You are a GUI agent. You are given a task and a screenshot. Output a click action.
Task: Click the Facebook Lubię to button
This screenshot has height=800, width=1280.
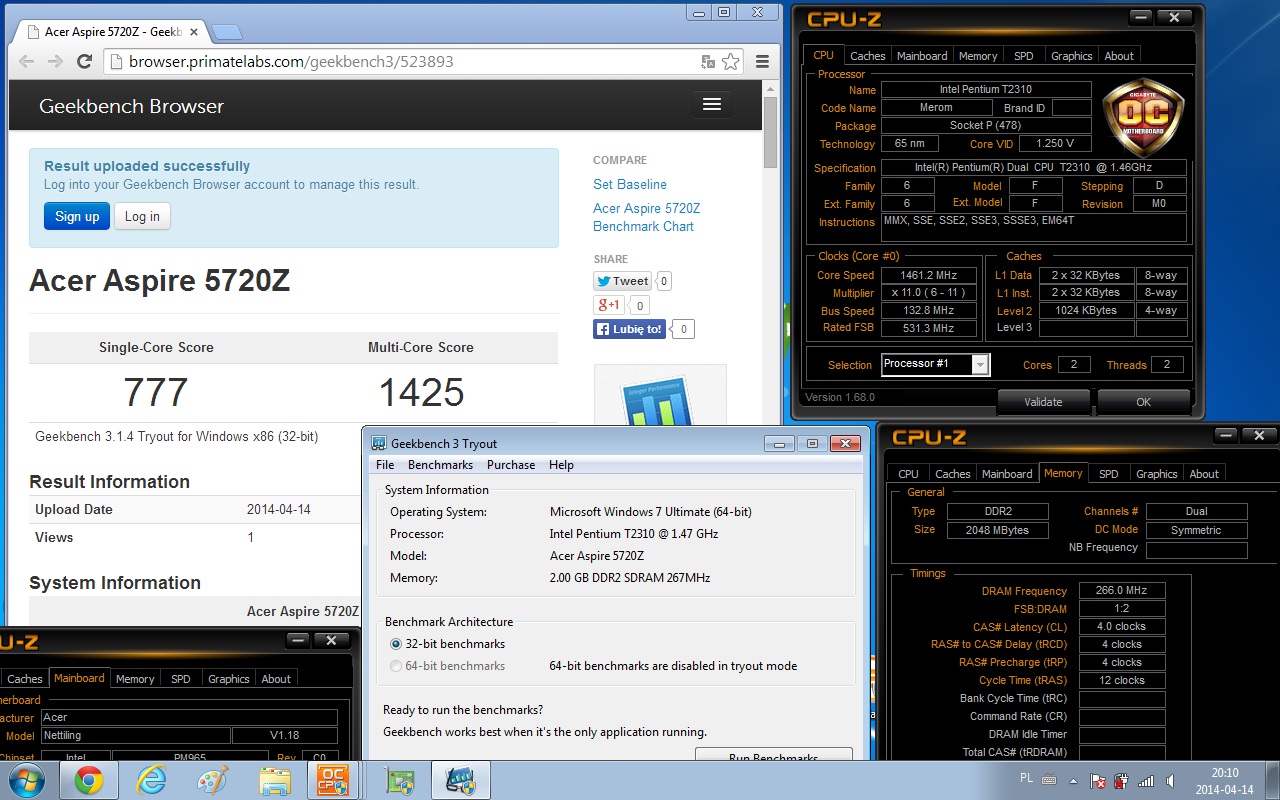point(629,329)
